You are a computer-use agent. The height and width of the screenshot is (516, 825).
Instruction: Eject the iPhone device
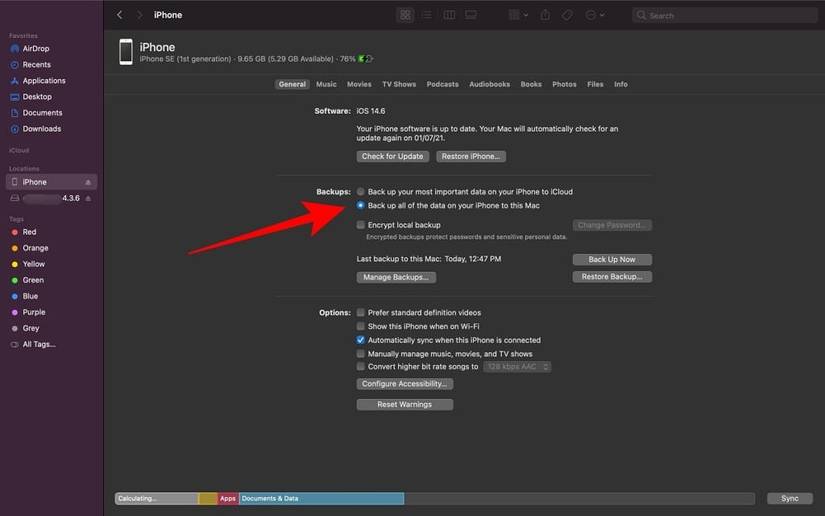88,182
